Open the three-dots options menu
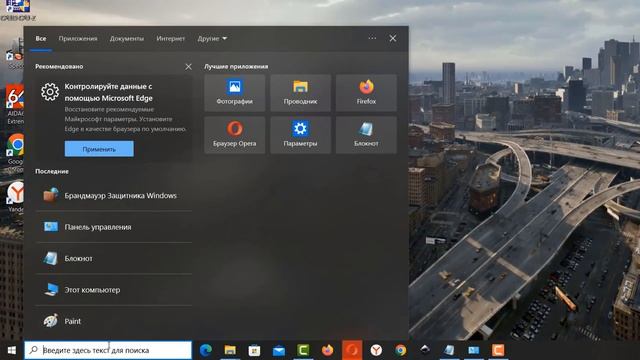The image size is (640, 360). coord(372,38)
